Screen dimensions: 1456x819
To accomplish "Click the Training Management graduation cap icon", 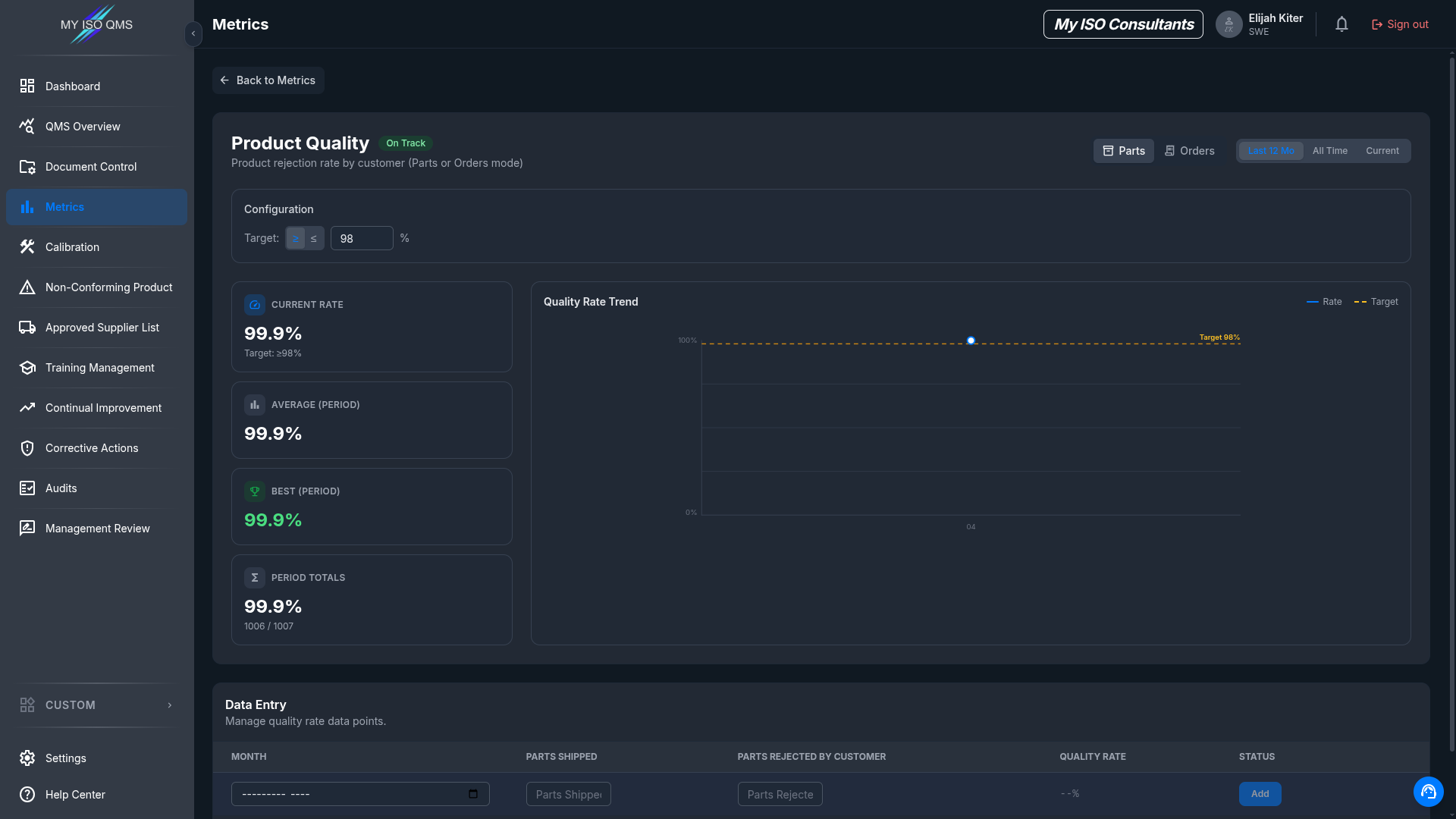I will pyautogui.click(x=27, y=368).
